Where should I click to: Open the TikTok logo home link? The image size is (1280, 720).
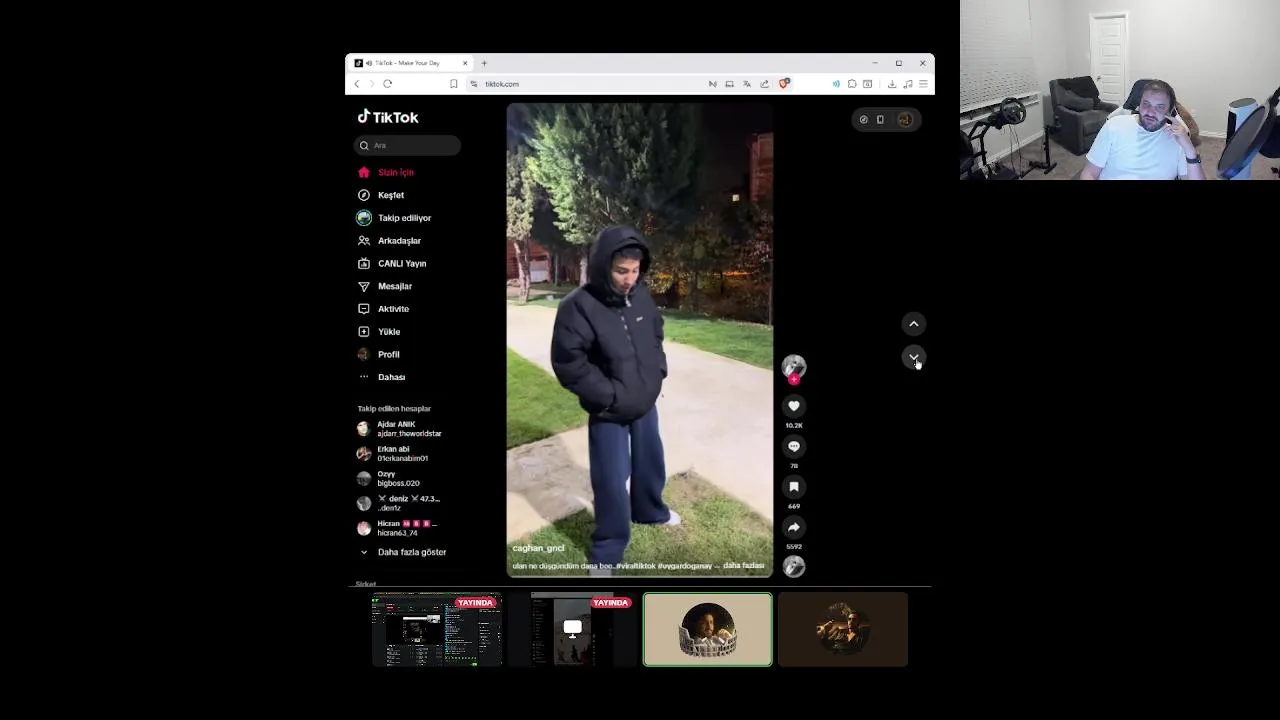[x=388, y=117]
